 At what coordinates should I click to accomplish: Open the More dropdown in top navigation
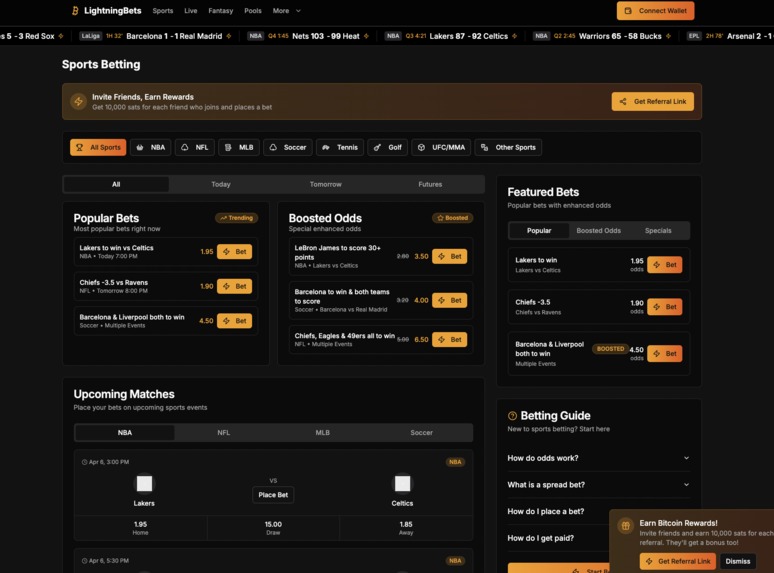tap(286, 10)
